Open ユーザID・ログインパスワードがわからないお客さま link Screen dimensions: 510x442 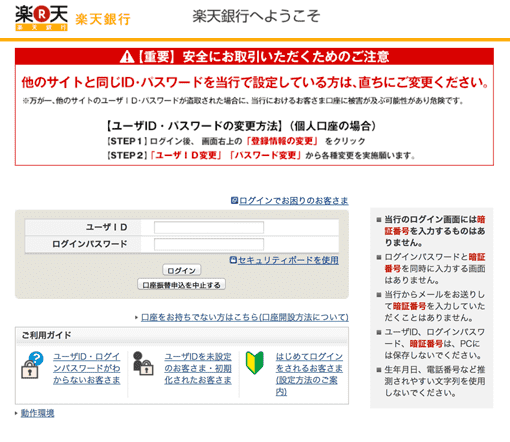[x=87, y=368]
